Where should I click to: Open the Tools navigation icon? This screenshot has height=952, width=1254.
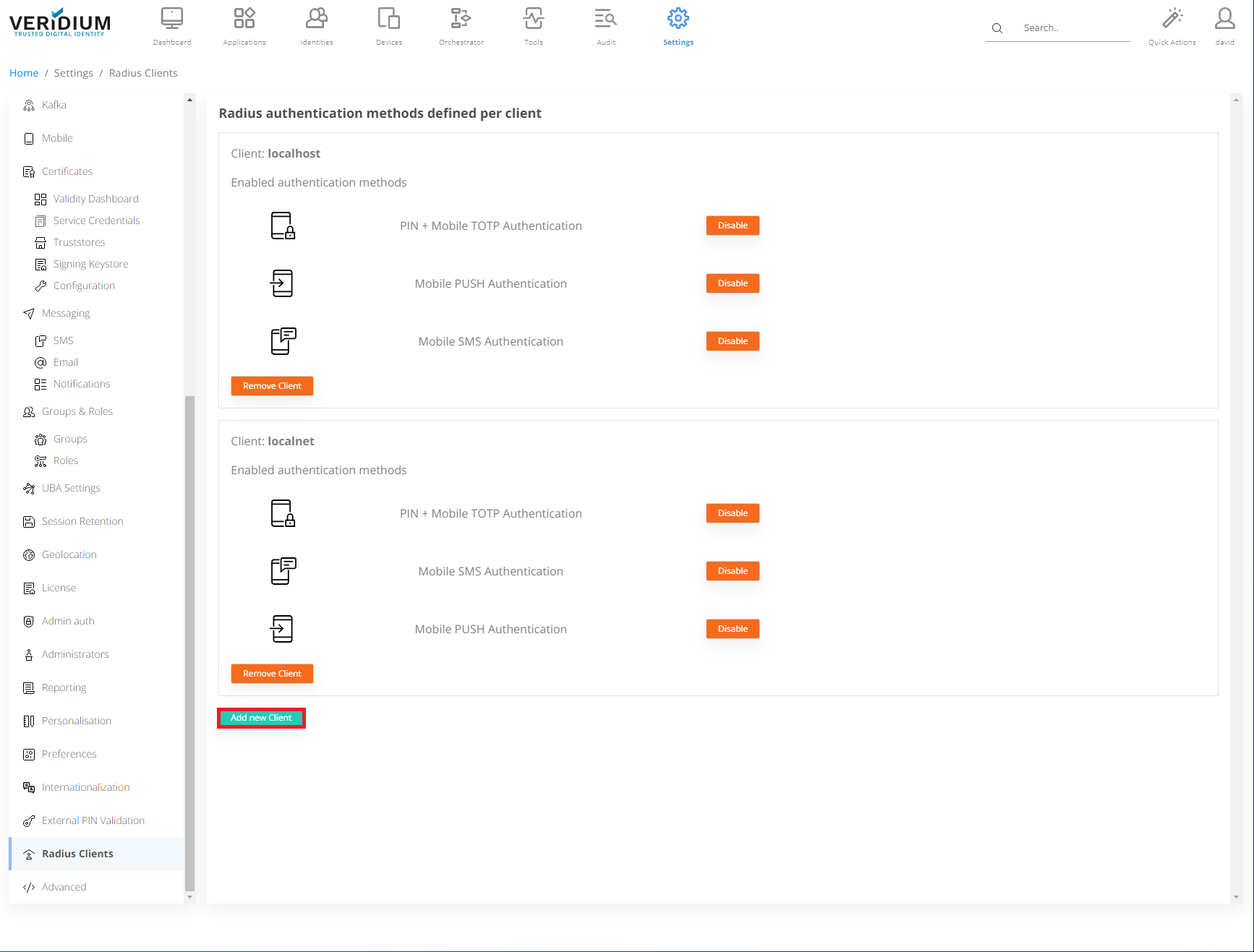pos(534,19)
